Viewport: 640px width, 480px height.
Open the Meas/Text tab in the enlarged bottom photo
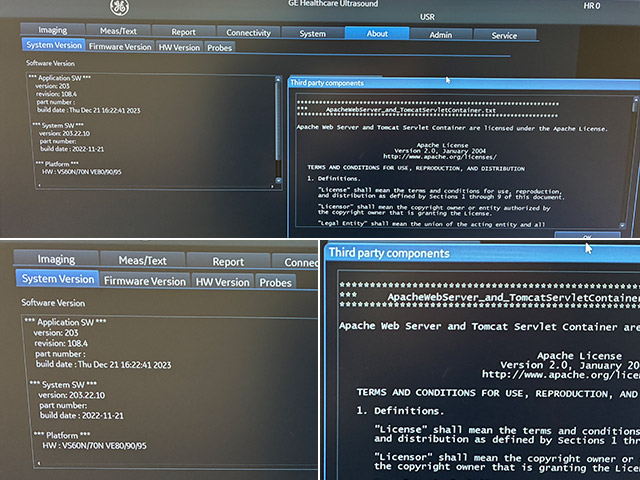(142, 260)
